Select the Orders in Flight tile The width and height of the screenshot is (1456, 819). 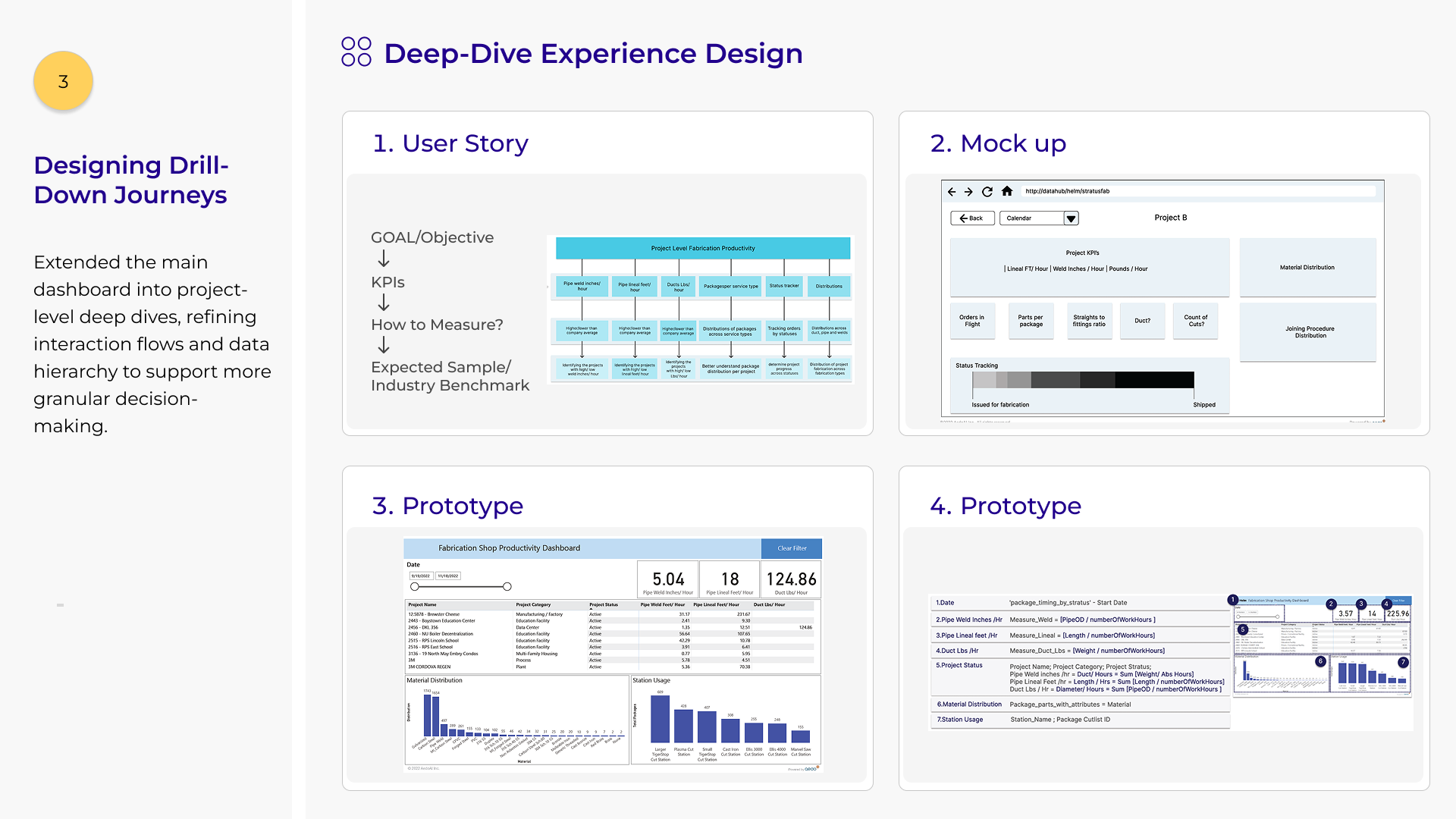pyautogui.click(x=971, y=321)
